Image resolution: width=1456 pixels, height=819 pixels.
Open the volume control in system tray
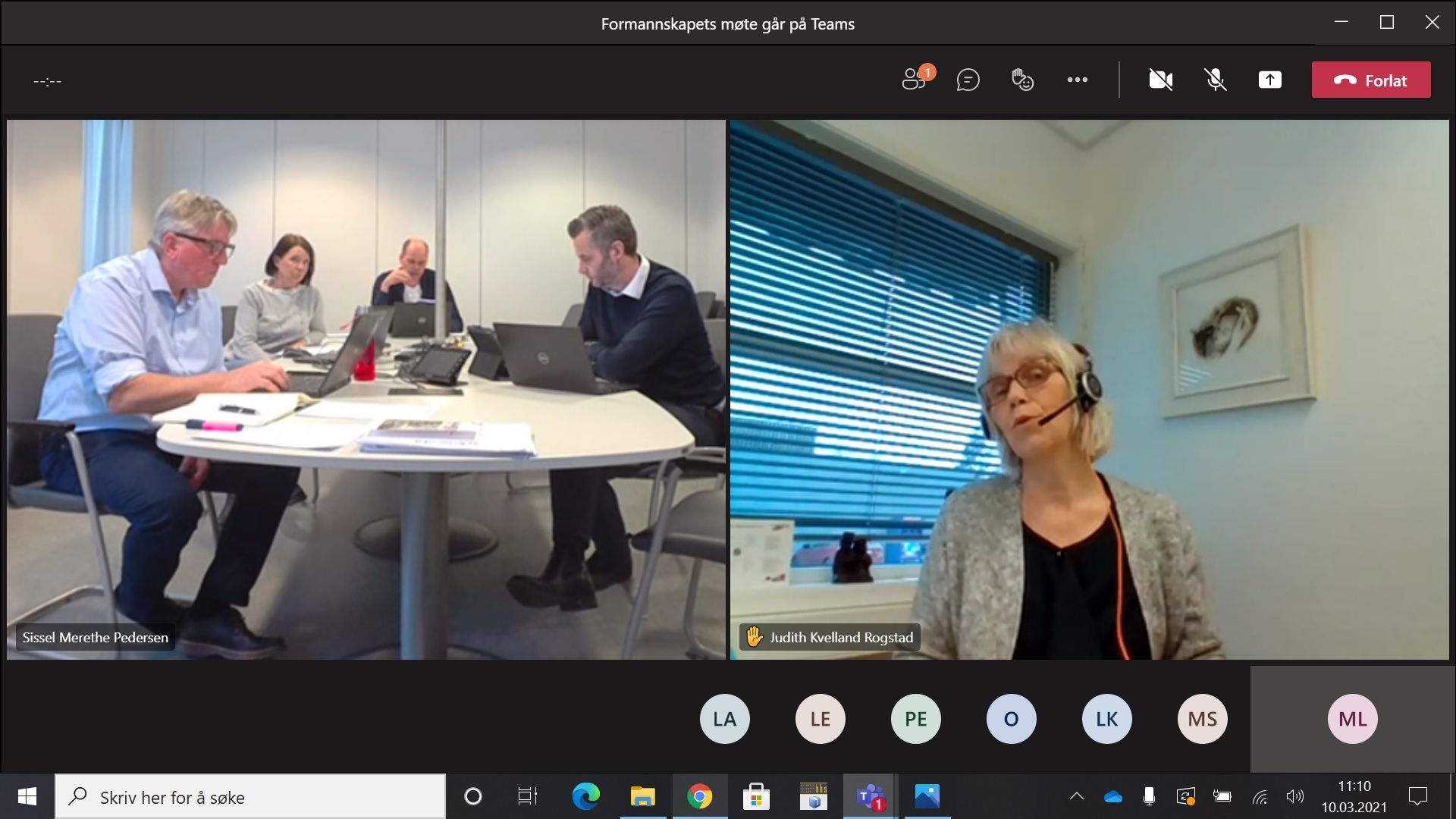tap(1294, 796)
